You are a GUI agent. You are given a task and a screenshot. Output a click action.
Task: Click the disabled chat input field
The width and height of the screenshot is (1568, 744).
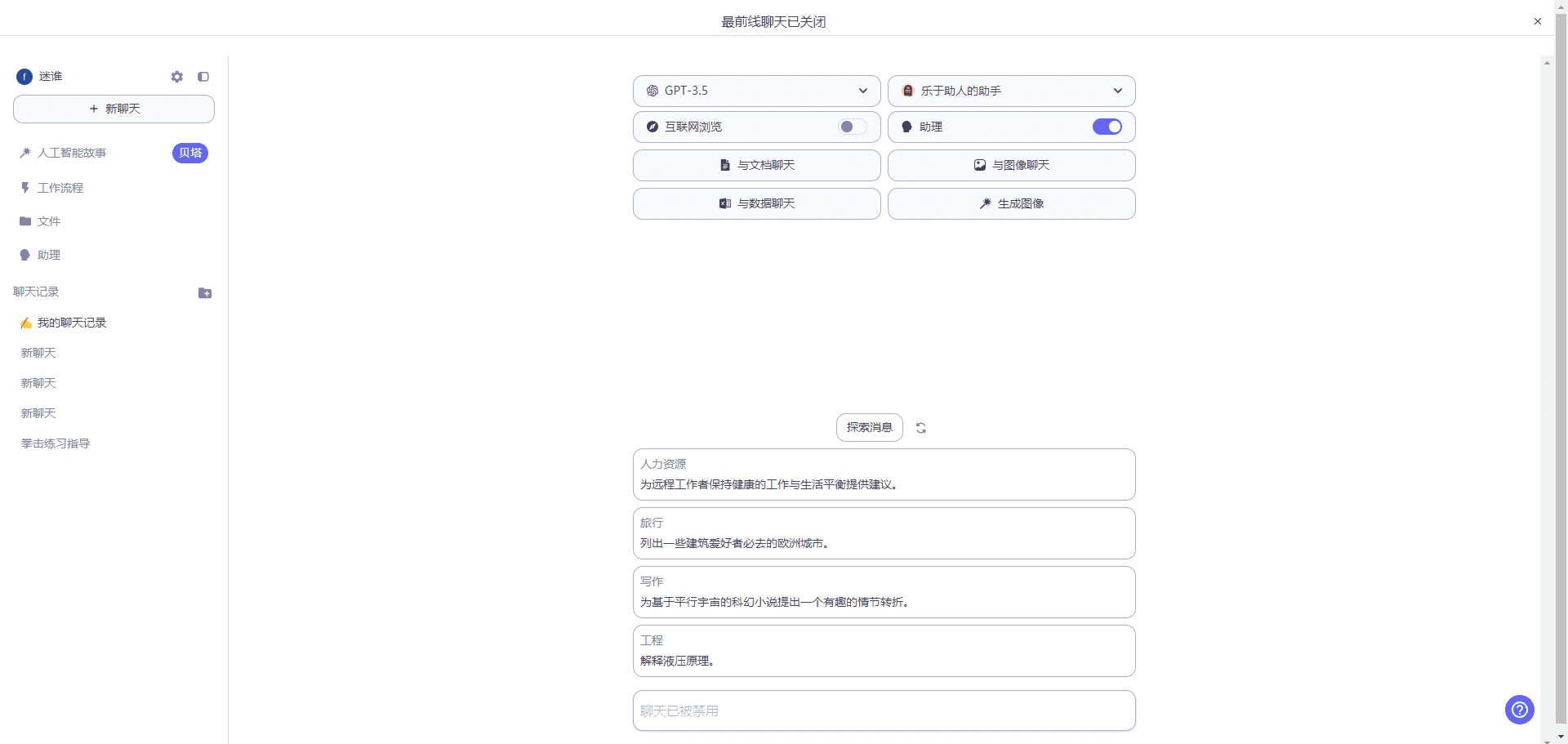pyautogui.click(x=884, y=711)
